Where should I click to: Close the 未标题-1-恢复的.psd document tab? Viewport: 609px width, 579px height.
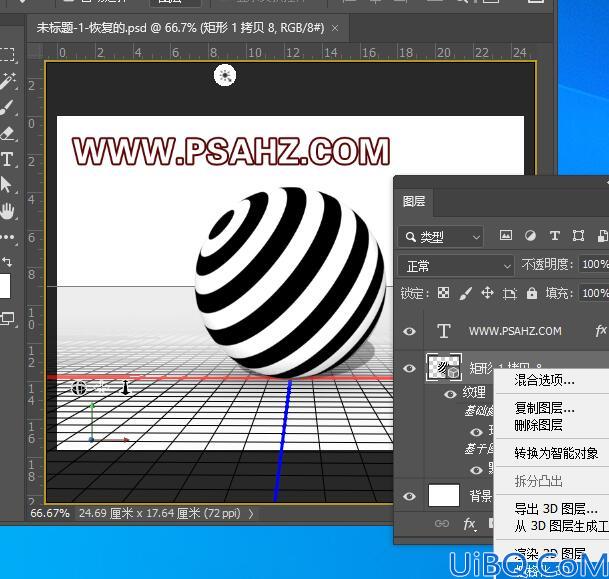click(335, 28)
